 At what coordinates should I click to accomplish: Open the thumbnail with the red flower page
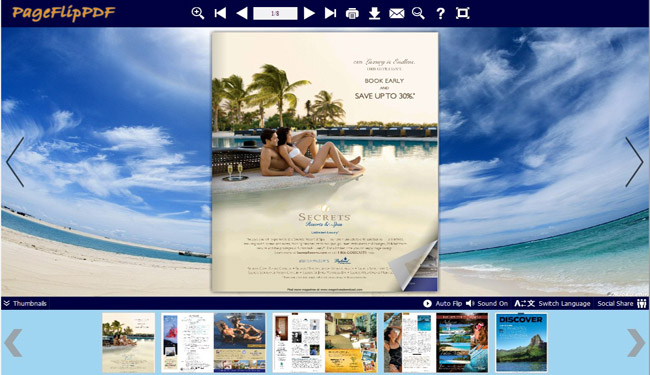coord(187,343)
